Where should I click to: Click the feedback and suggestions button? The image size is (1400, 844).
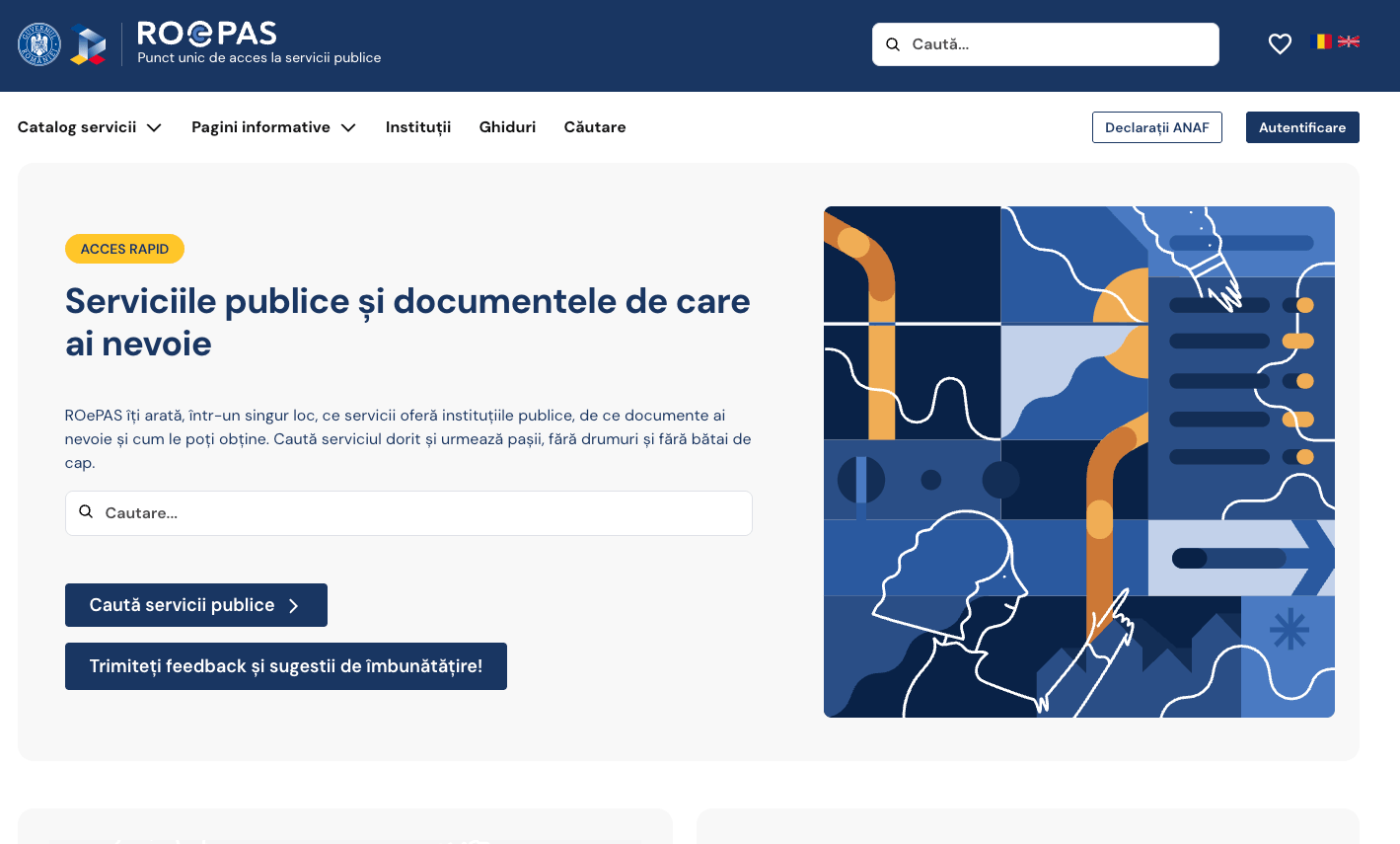pyautogui.click(x=286, y=666)
